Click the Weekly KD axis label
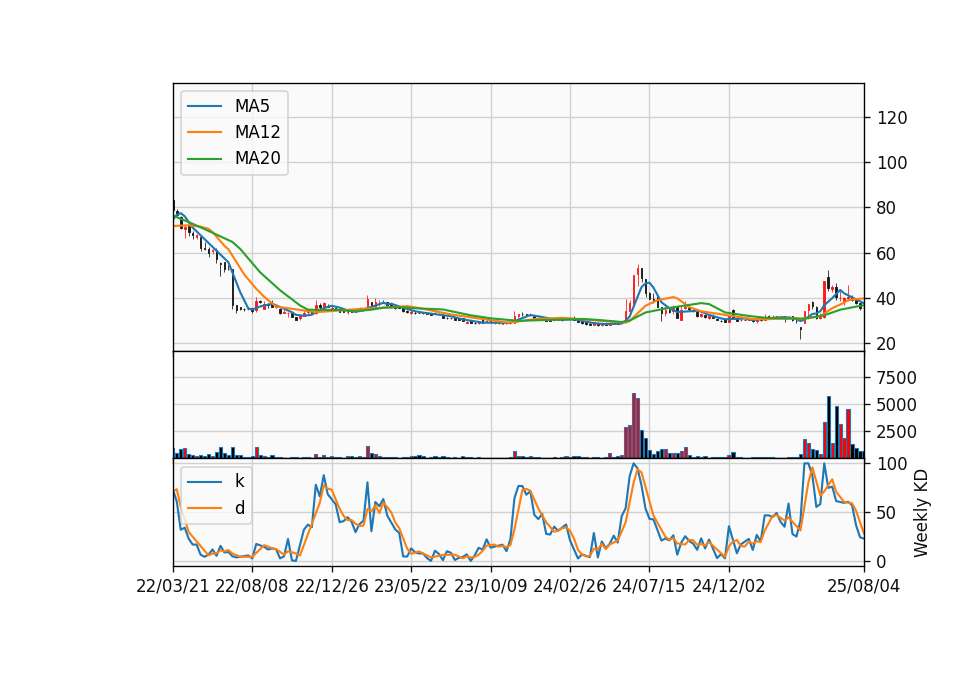The height and width of the screenshot is (690, 960). (x=921, y=513)
